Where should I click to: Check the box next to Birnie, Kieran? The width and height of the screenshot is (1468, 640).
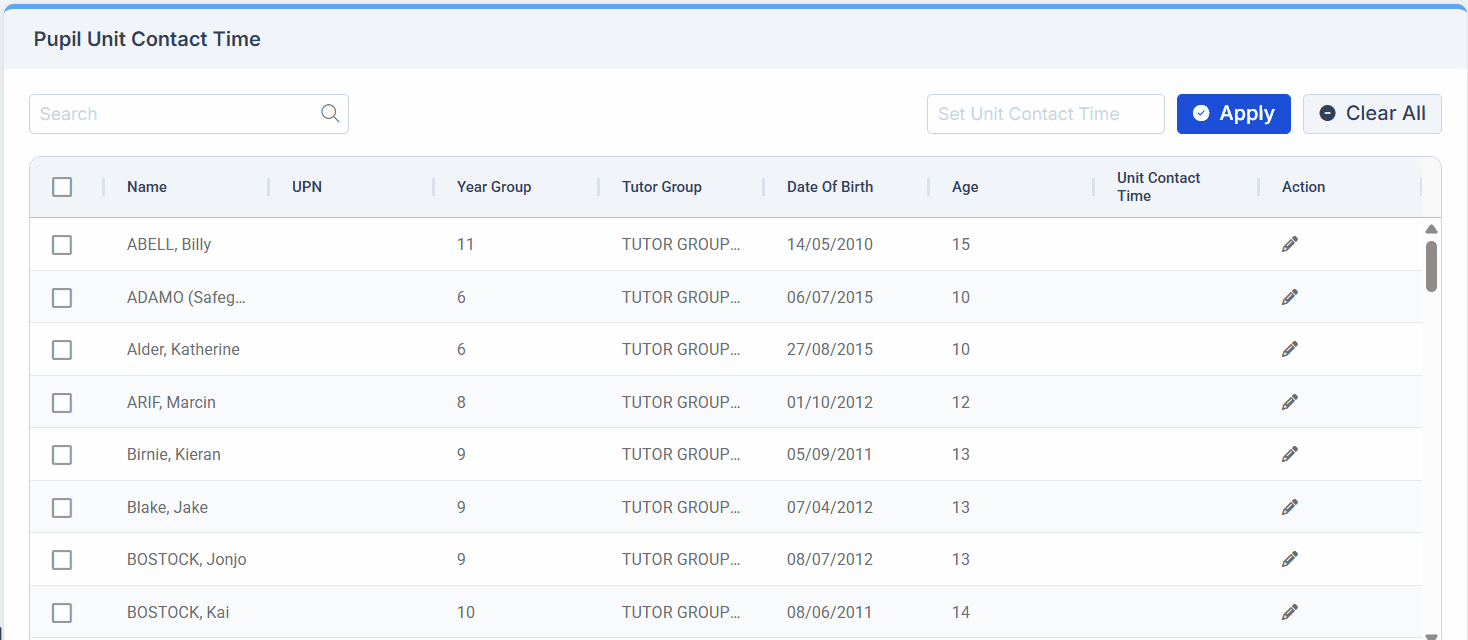click(62, 455)
